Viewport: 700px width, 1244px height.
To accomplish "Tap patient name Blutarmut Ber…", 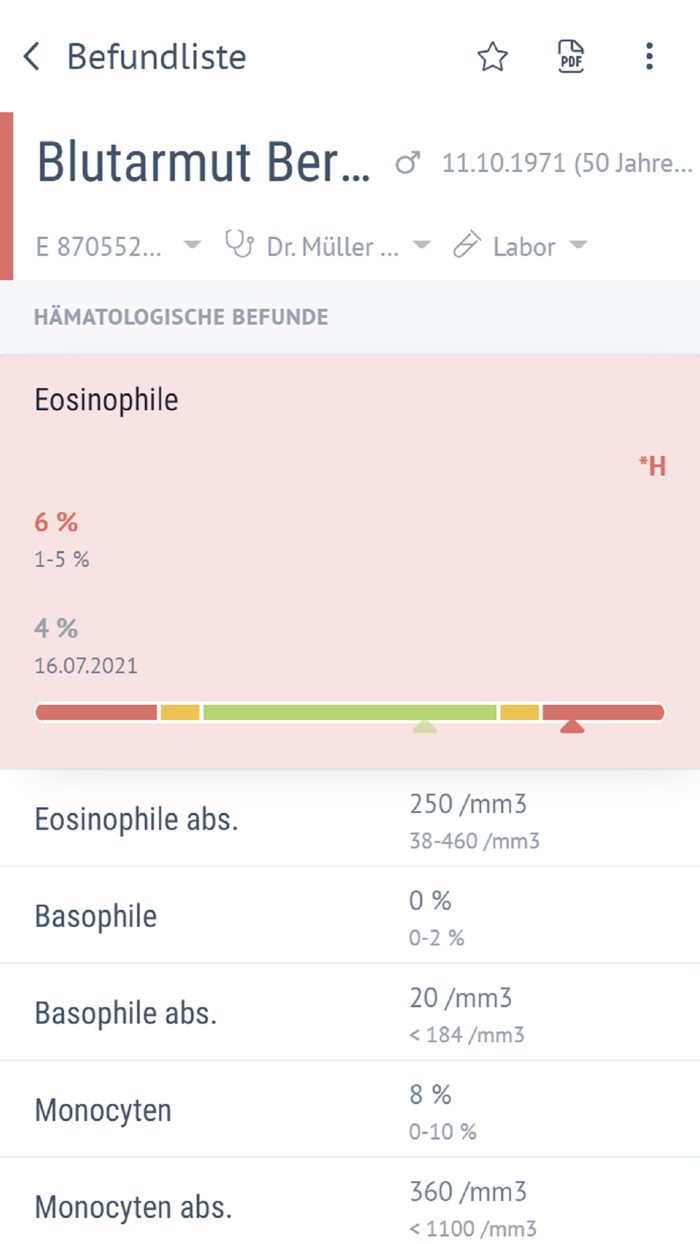I will pyautogui.click(x=204, y=162).
